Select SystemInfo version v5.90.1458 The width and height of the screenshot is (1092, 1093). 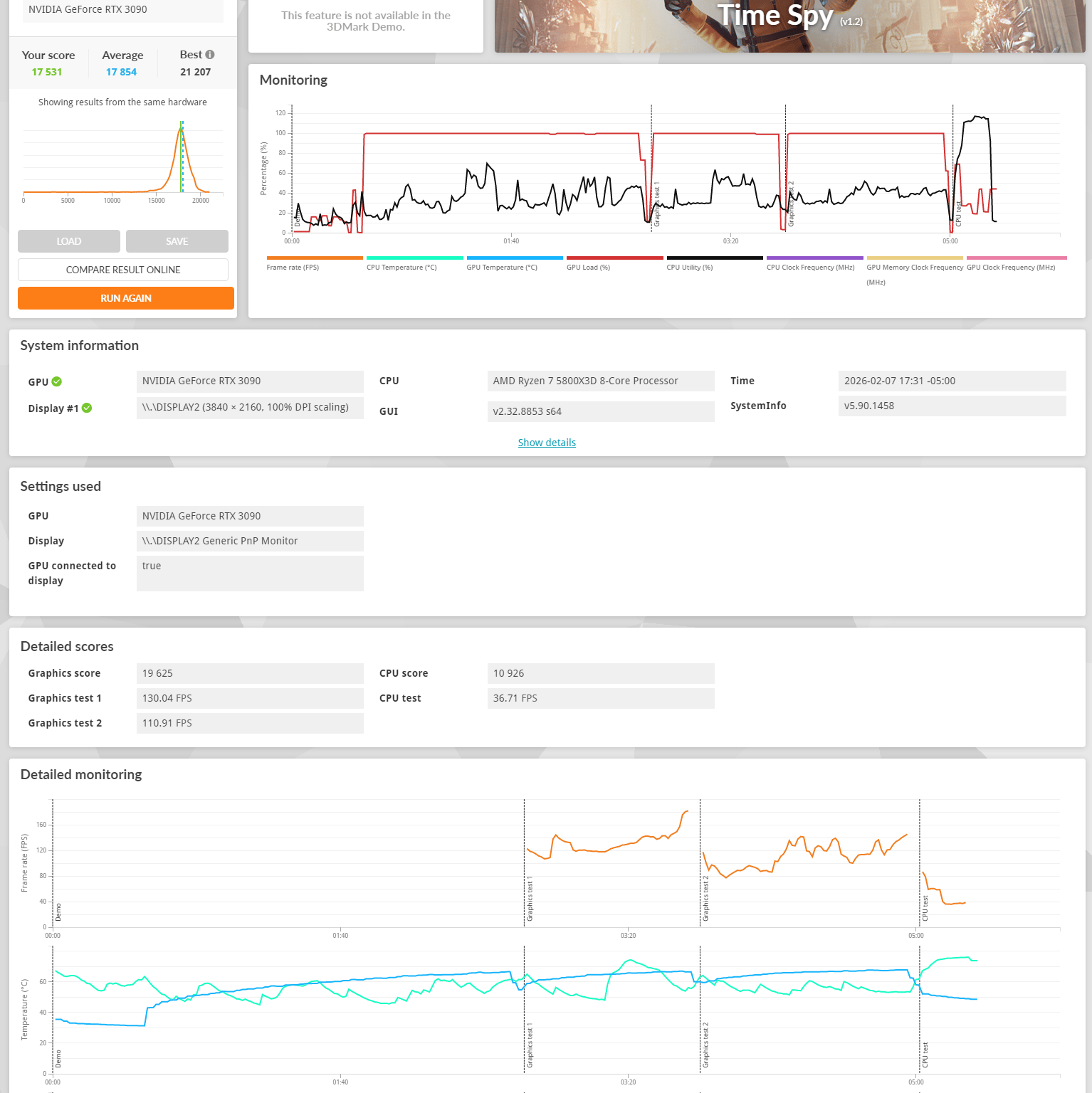(x=952, y=406)
